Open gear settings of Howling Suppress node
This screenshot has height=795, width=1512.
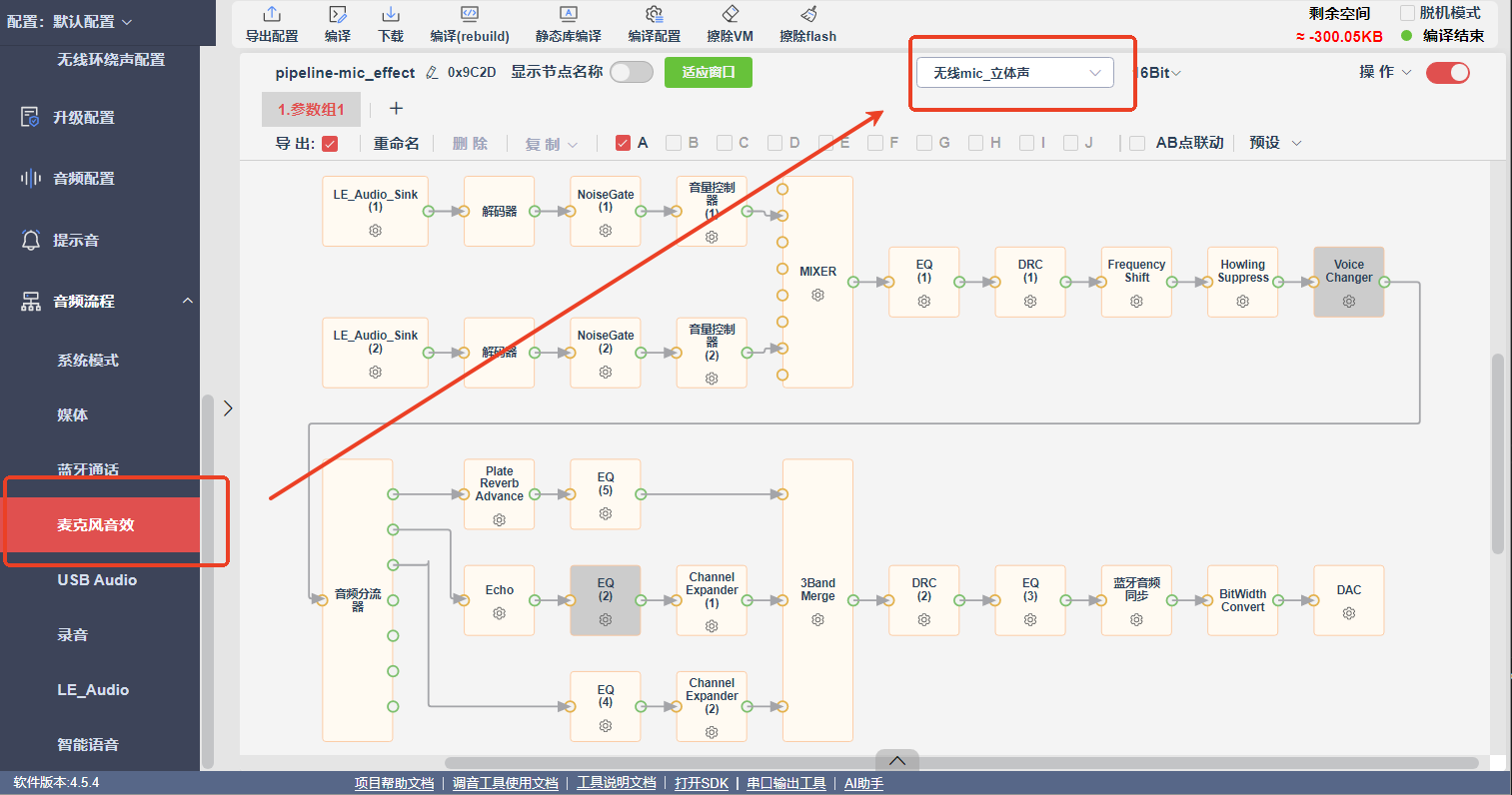tap(1243, 301)
